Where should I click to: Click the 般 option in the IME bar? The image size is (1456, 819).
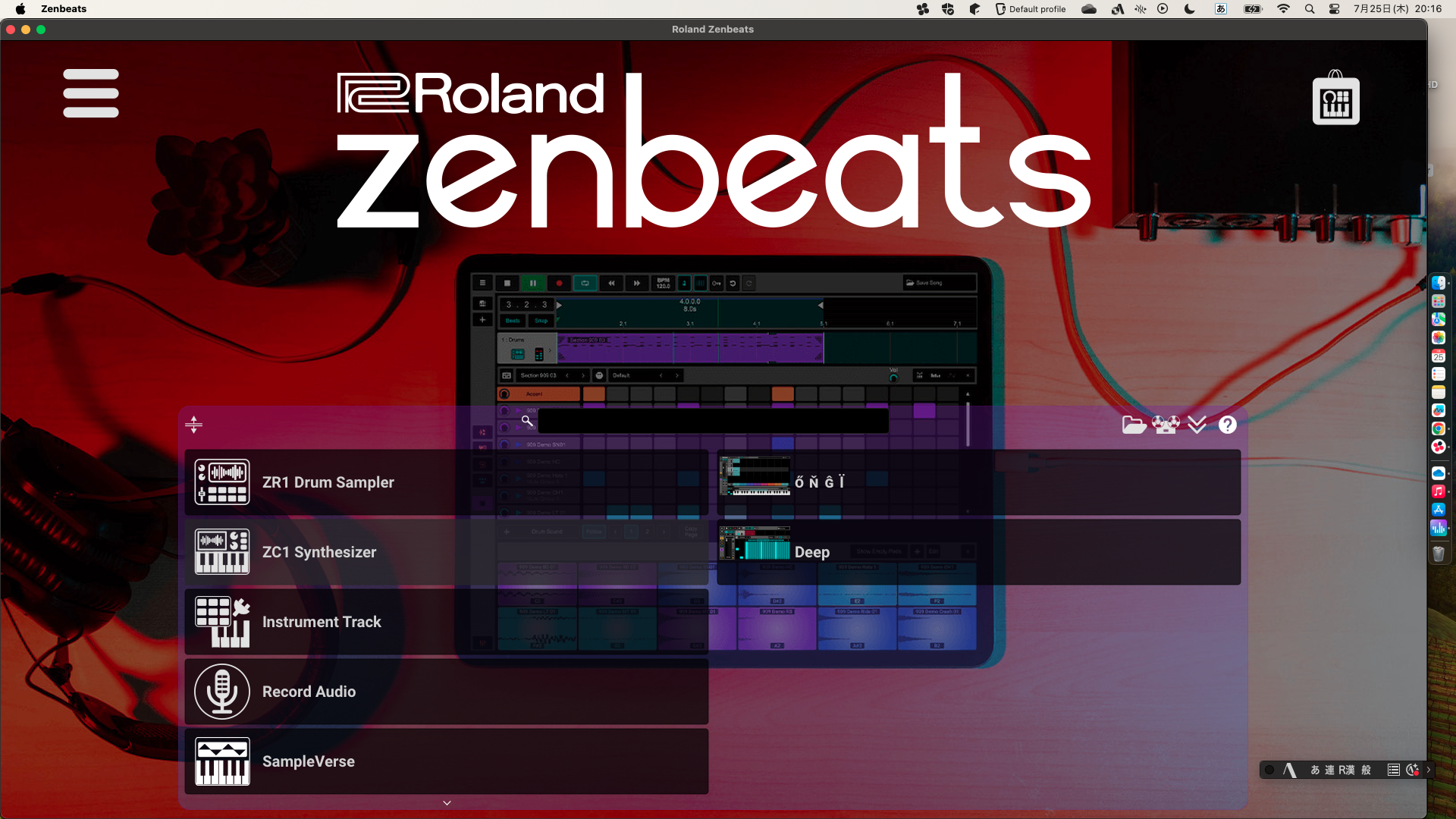tap(1366, 770)
